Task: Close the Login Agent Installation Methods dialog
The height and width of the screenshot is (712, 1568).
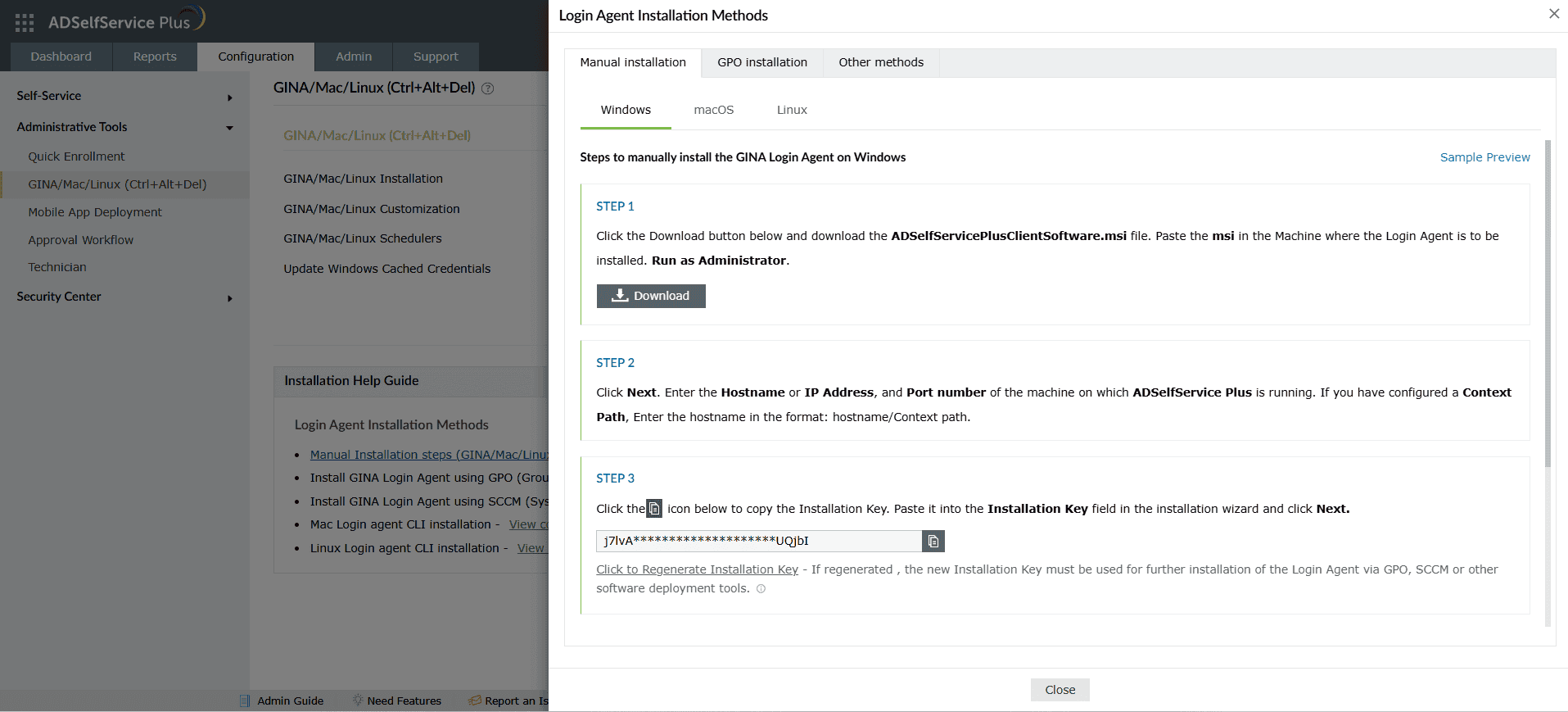Action: [1554, 14]
